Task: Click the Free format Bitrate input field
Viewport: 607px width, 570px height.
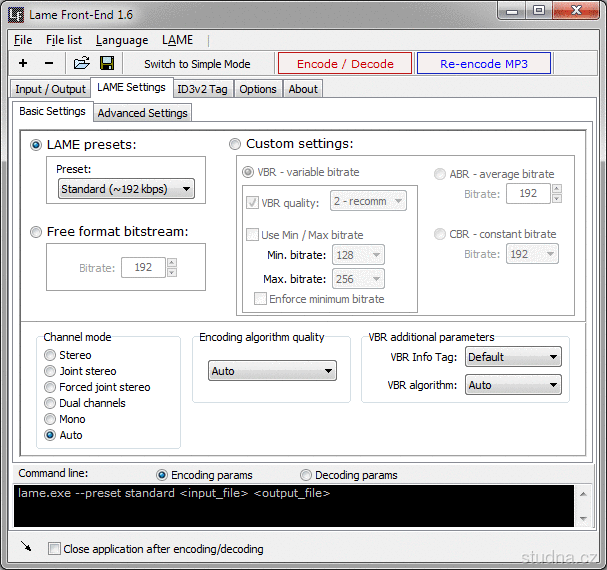Action: pyautogui.click(x=143, y=268)
